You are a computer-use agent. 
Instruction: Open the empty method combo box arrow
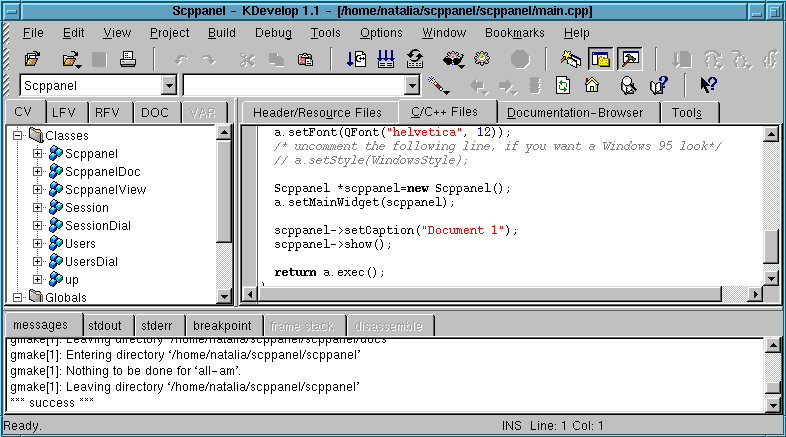[x=412, y=86]
